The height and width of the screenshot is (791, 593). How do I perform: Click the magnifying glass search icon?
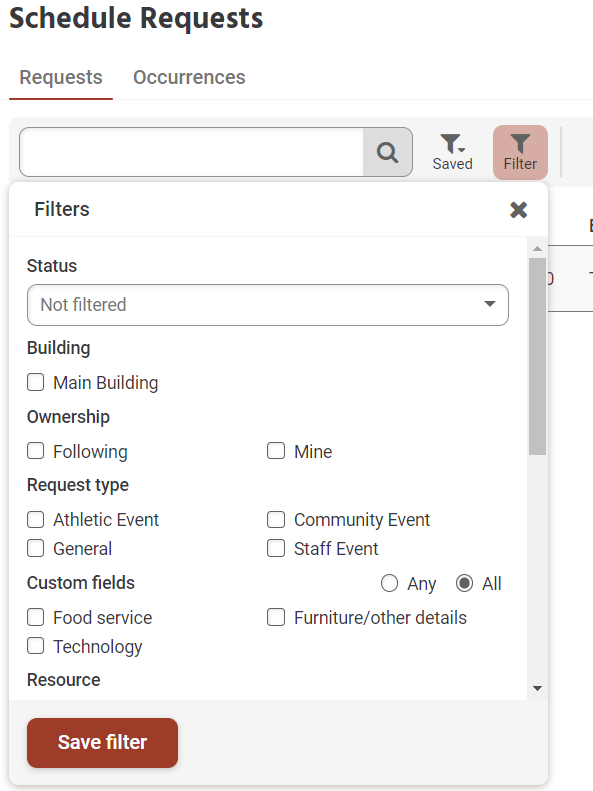pyautogui.click(x=387, y=152)
